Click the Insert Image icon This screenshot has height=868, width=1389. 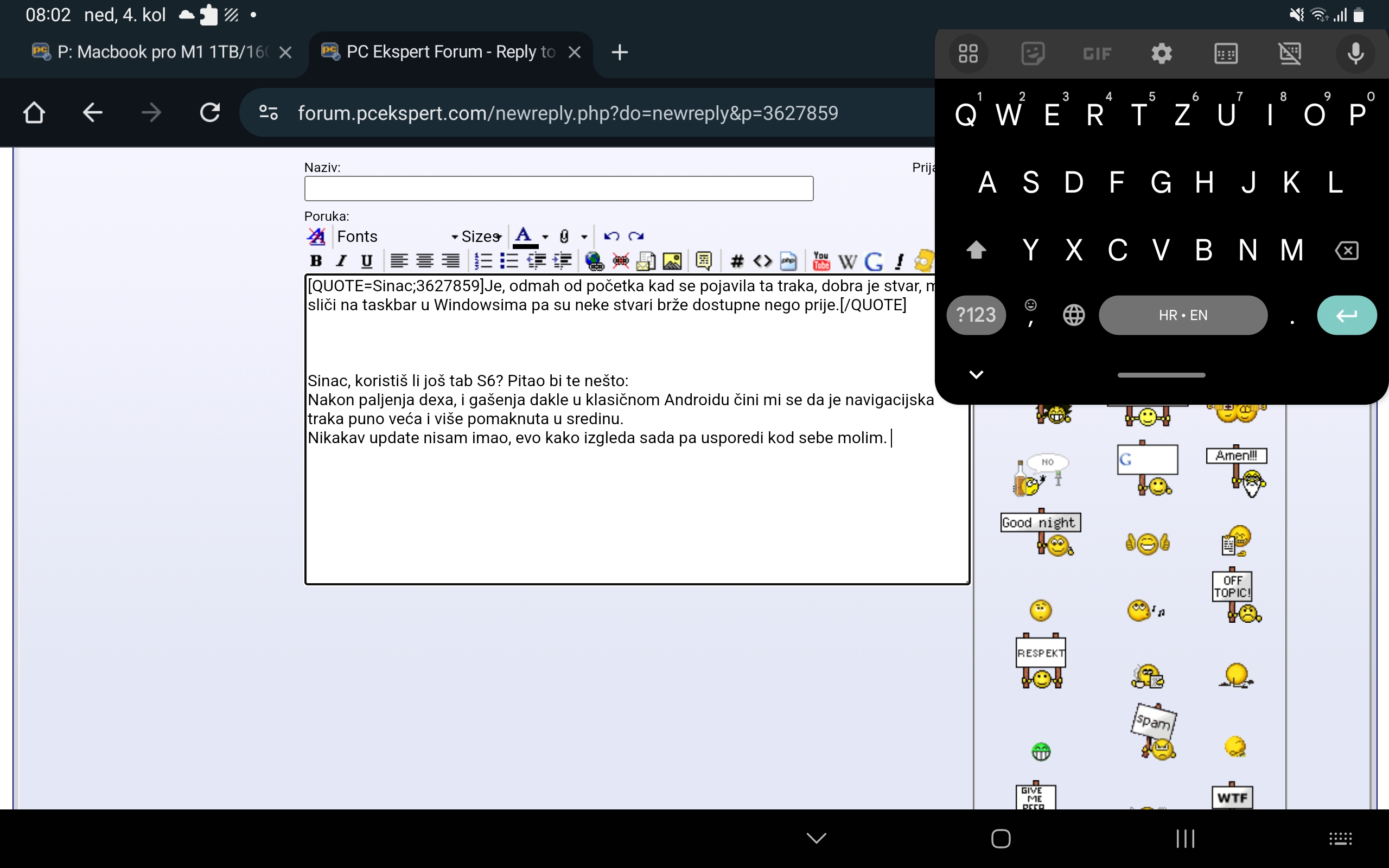(672, 261)
